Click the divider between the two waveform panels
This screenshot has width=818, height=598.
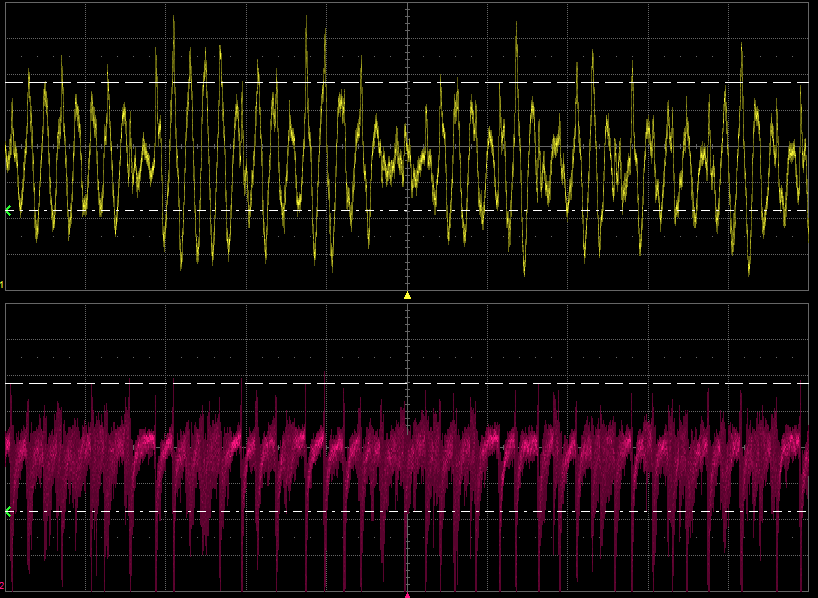pyautogui.click(x=407, y=299)
